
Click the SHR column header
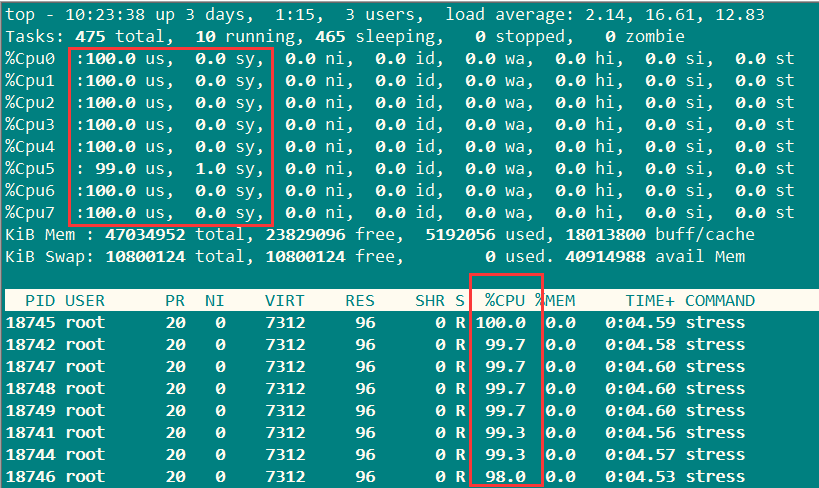[x=430, y=300]
